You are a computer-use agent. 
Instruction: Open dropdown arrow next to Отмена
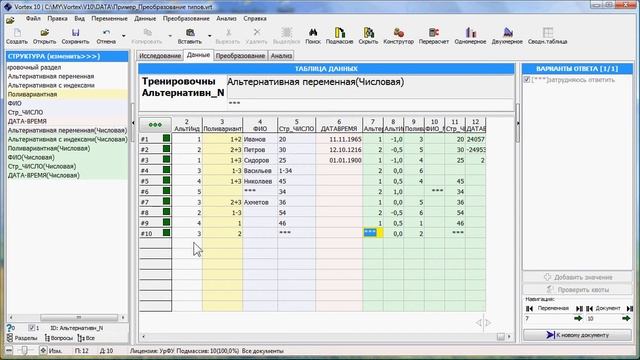124,36
